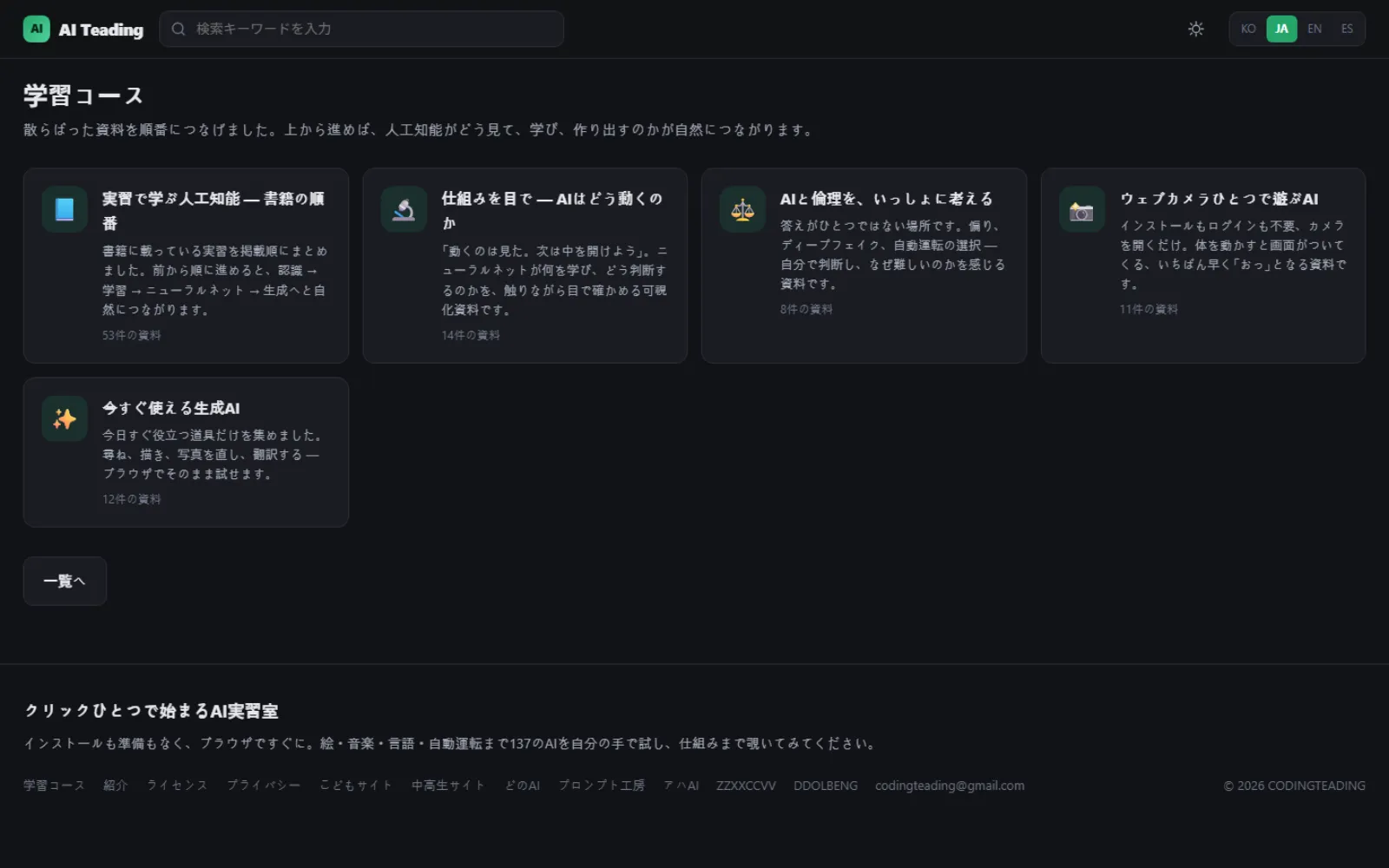Open the プライバシー footer link
This screenshot has height=868, width=1389.
click(264, 786)
